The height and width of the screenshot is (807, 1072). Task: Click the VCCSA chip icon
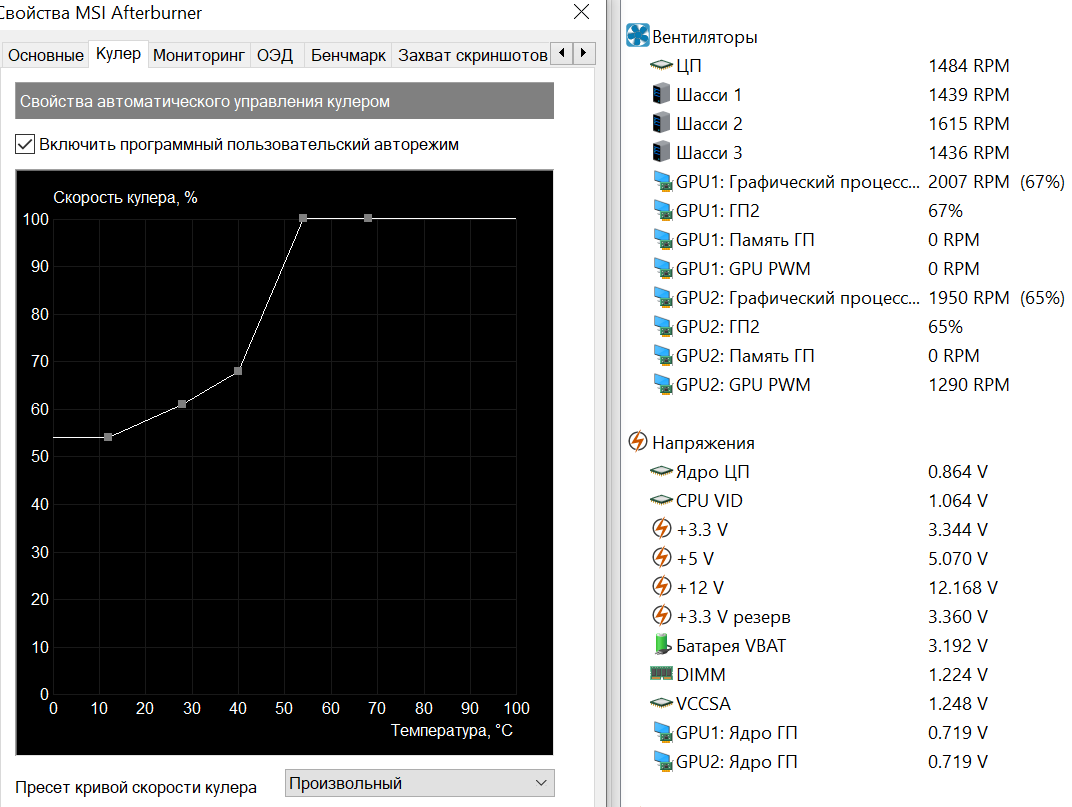tap(661, 702)
